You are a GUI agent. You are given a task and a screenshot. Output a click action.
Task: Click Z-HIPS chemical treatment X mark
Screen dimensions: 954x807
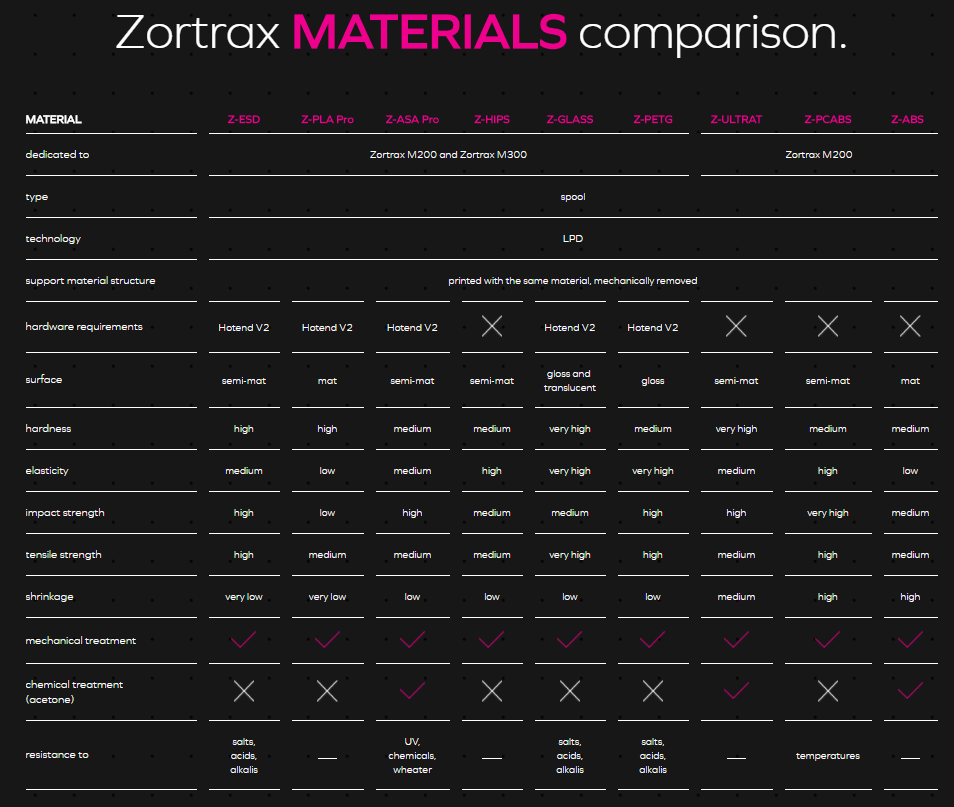point(492,691)
